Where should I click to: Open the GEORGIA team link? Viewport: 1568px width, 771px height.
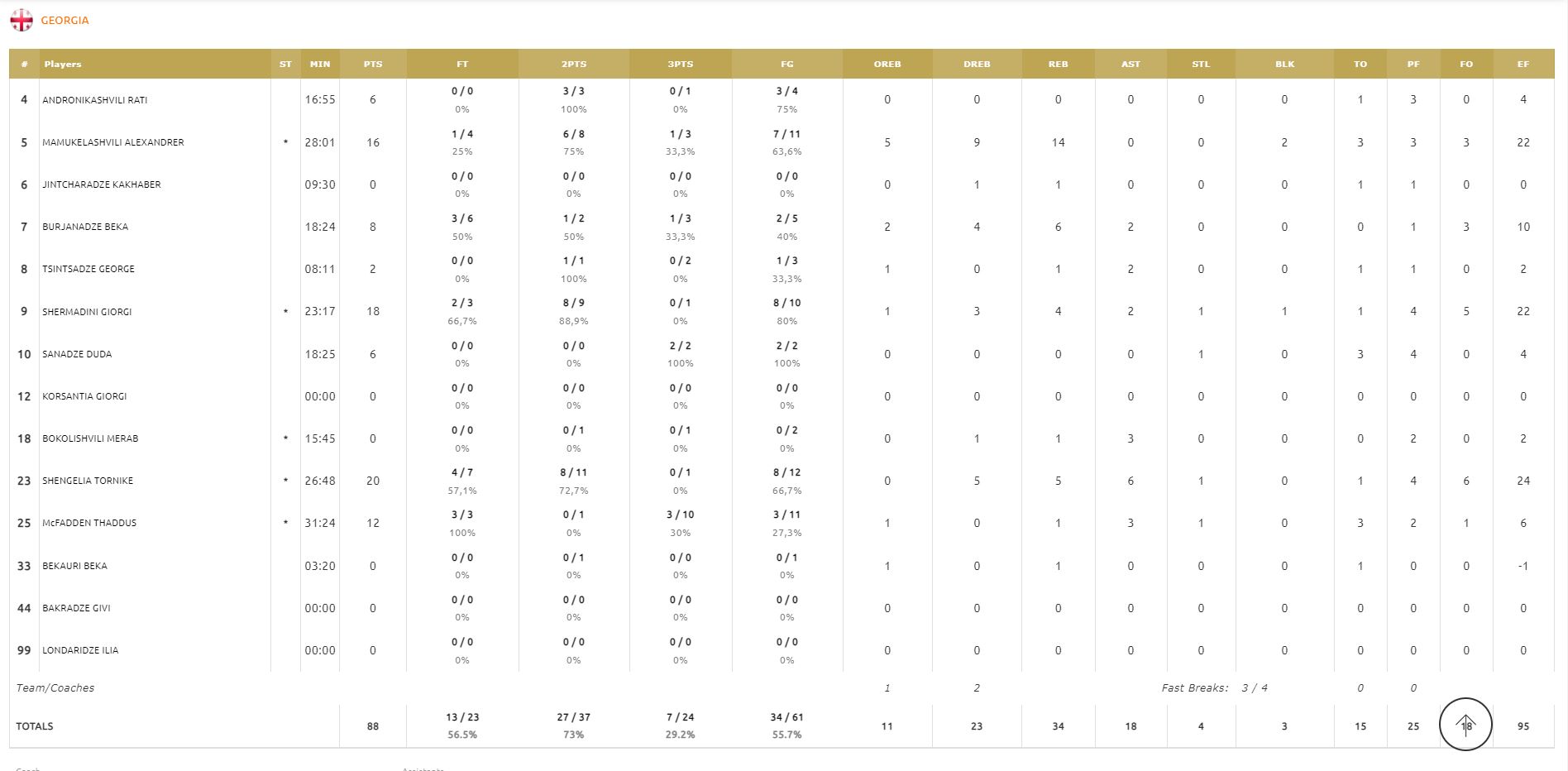(65, 20)
